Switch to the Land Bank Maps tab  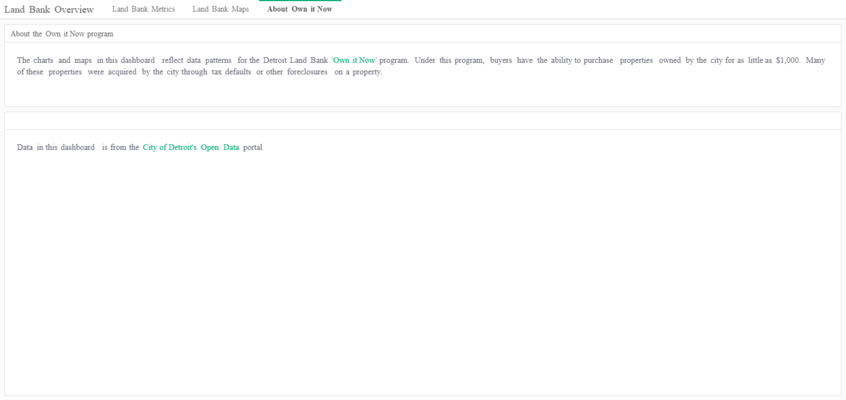pyautogui.click(x=220, y=9)
